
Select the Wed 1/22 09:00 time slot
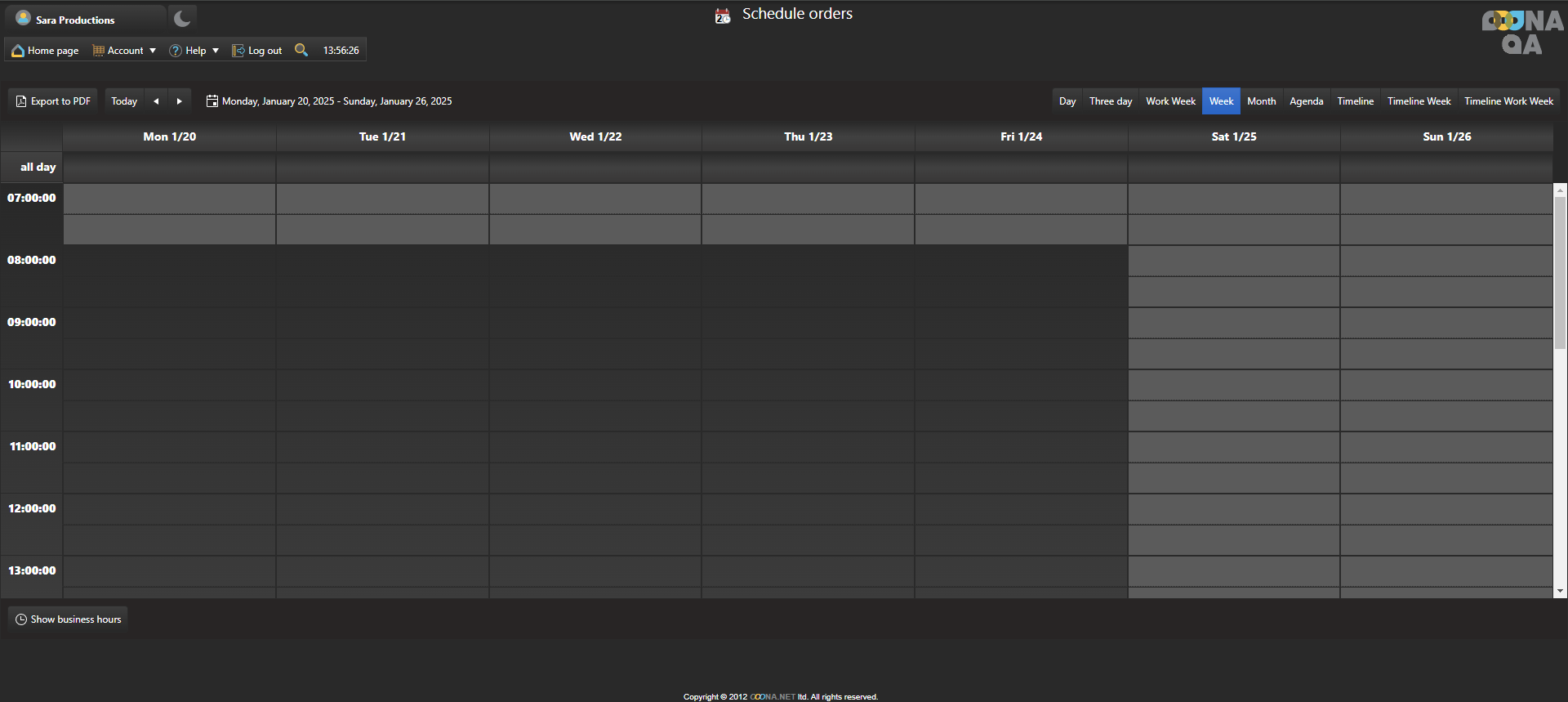(595, 323)
